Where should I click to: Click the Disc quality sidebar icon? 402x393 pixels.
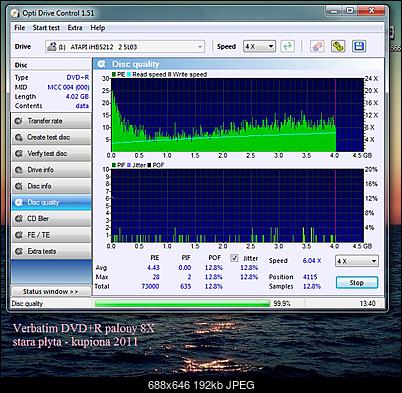19,202
